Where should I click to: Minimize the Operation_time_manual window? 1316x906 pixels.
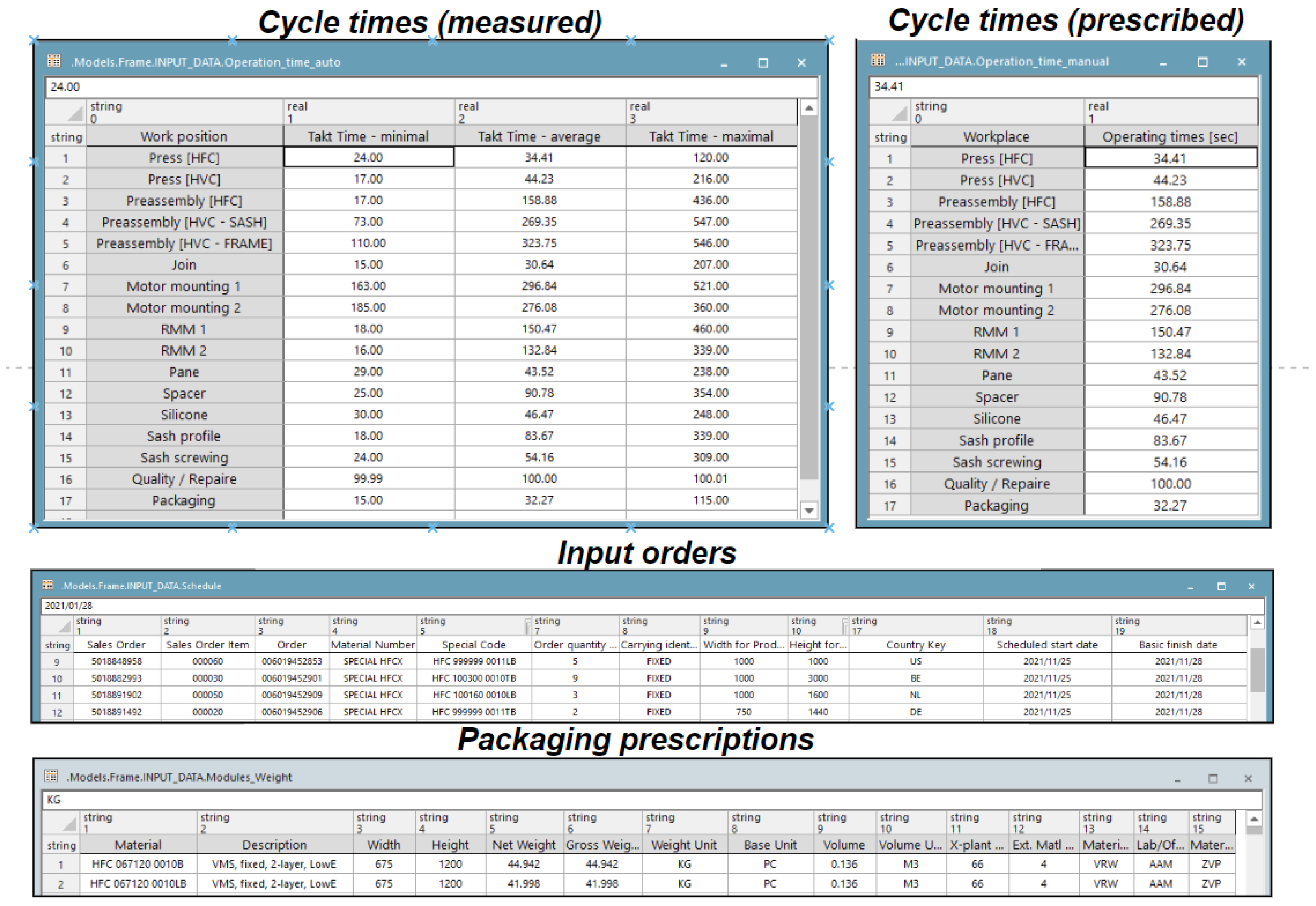coord(1163,62)
